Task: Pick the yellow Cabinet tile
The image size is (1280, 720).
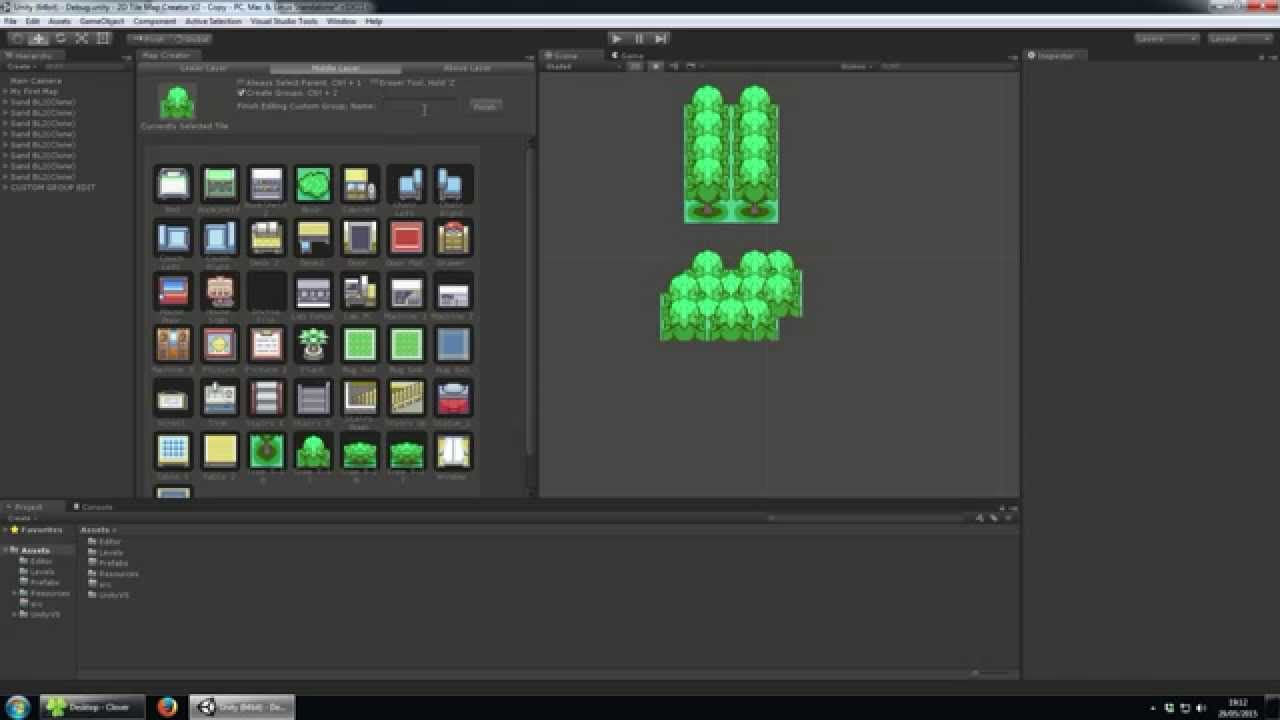Action: (x=360, y=184)
